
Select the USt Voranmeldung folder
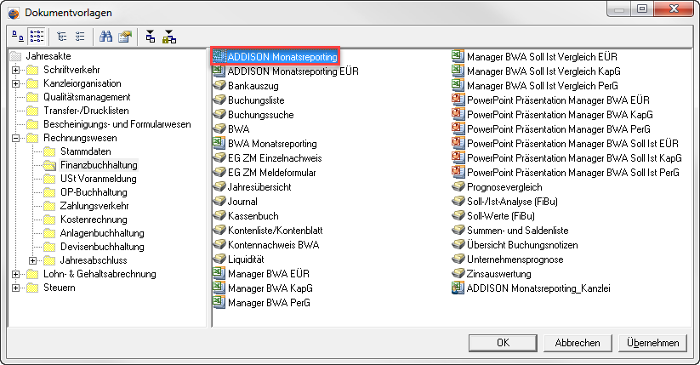tap(98, 178)
